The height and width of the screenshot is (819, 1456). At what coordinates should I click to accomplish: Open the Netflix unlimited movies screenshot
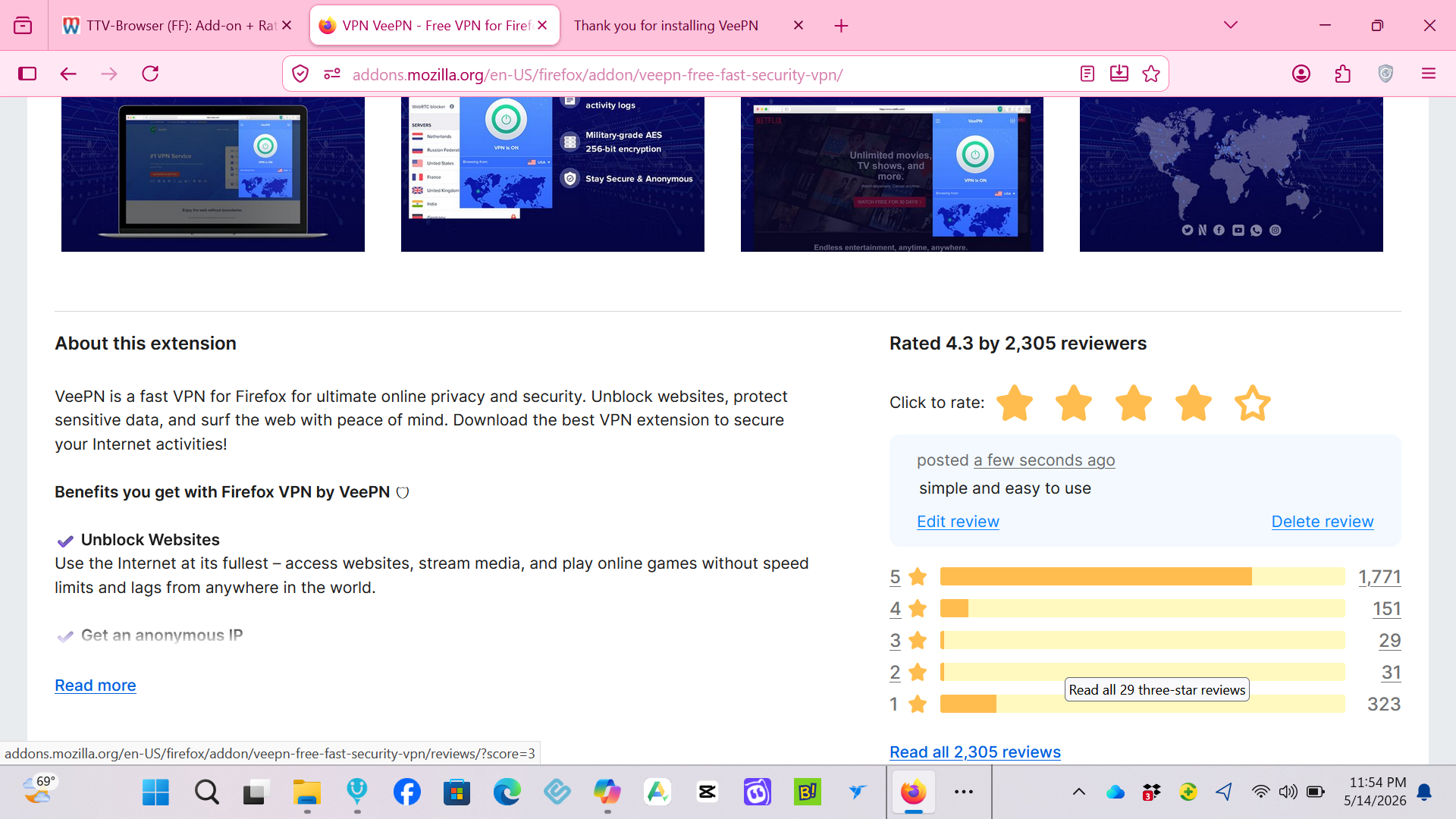click(x=892, y=174)
